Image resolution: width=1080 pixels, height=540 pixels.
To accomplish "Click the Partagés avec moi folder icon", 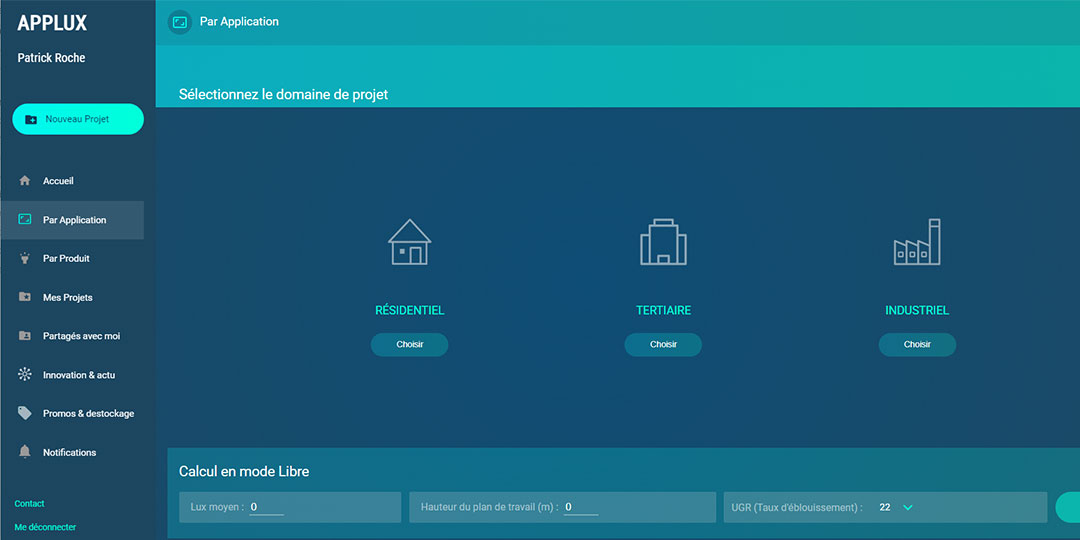I will click(x=25, y=336).
